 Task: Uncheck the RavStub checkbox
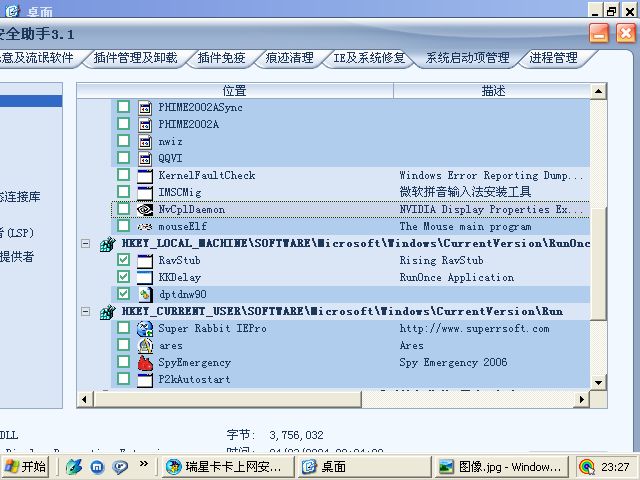click(123, 260)
